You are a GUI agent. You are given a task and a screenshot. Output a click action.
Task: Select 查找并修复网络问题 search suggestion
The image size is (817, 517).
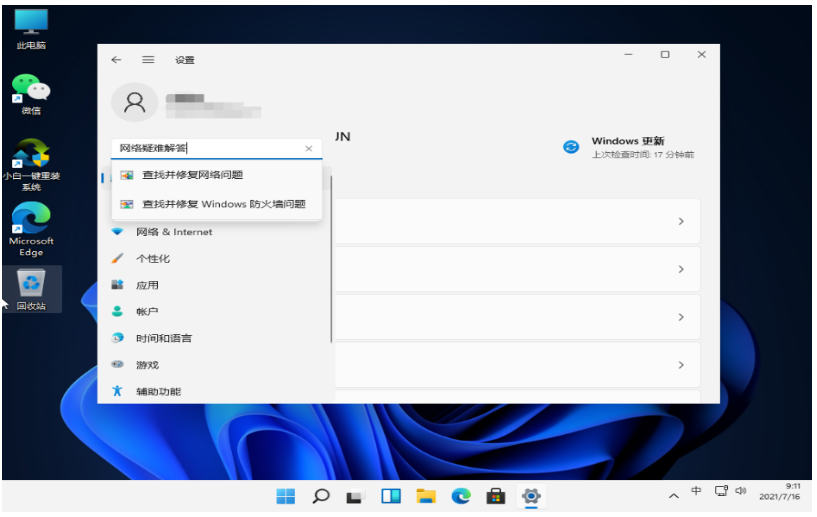pyautogui.click(x=192, y=176)
